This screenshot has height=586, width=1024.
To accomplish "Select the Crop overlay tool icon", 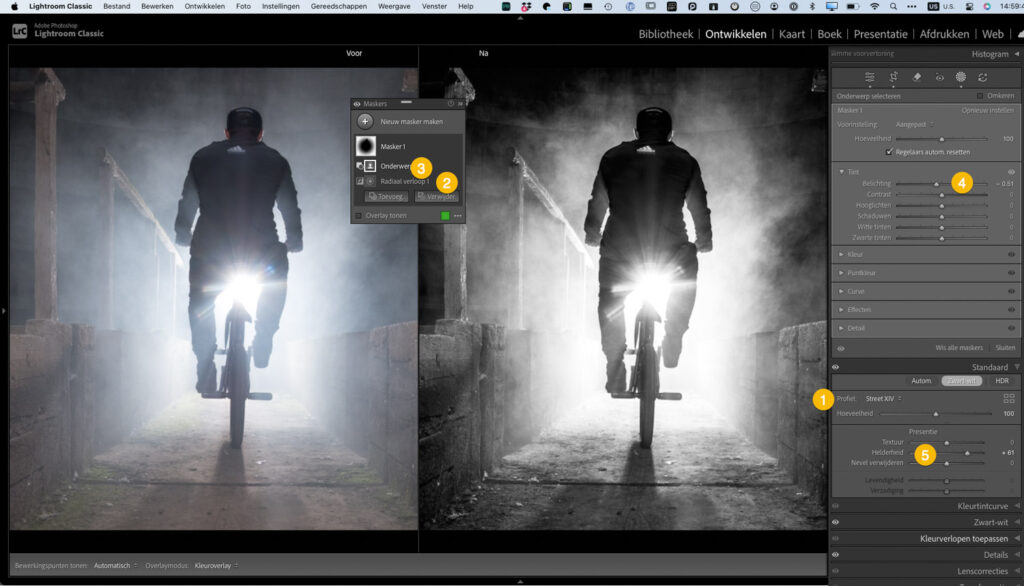I will coord(893,77).
